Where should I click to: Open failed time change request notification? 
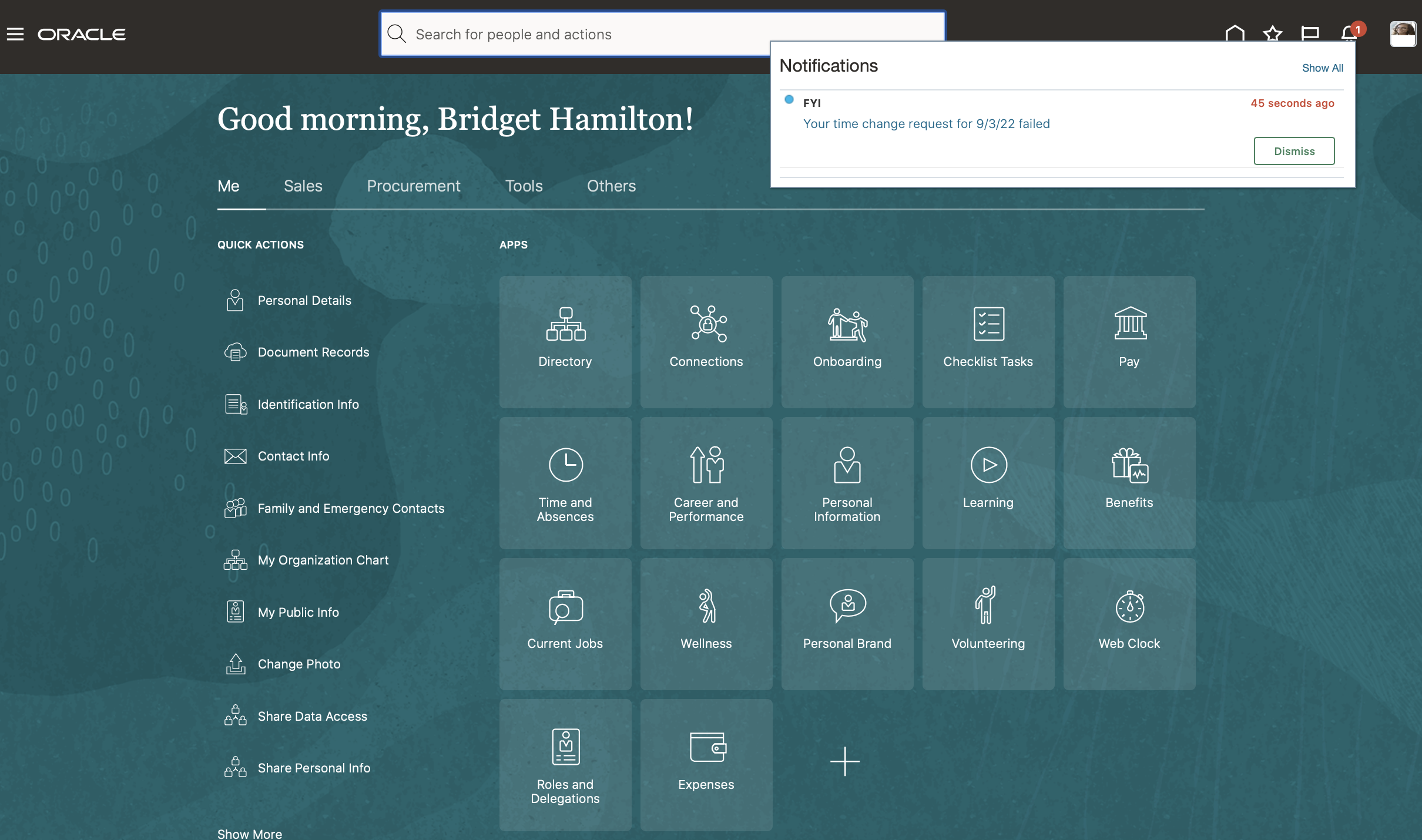click(926, 123)
